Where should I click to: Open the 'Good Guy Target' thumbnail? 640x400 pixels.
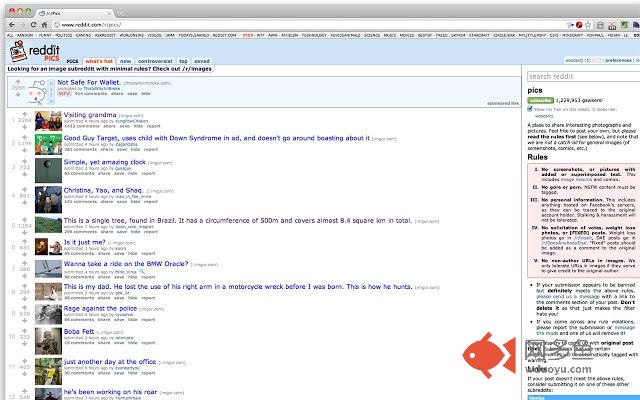pos(48,144)
